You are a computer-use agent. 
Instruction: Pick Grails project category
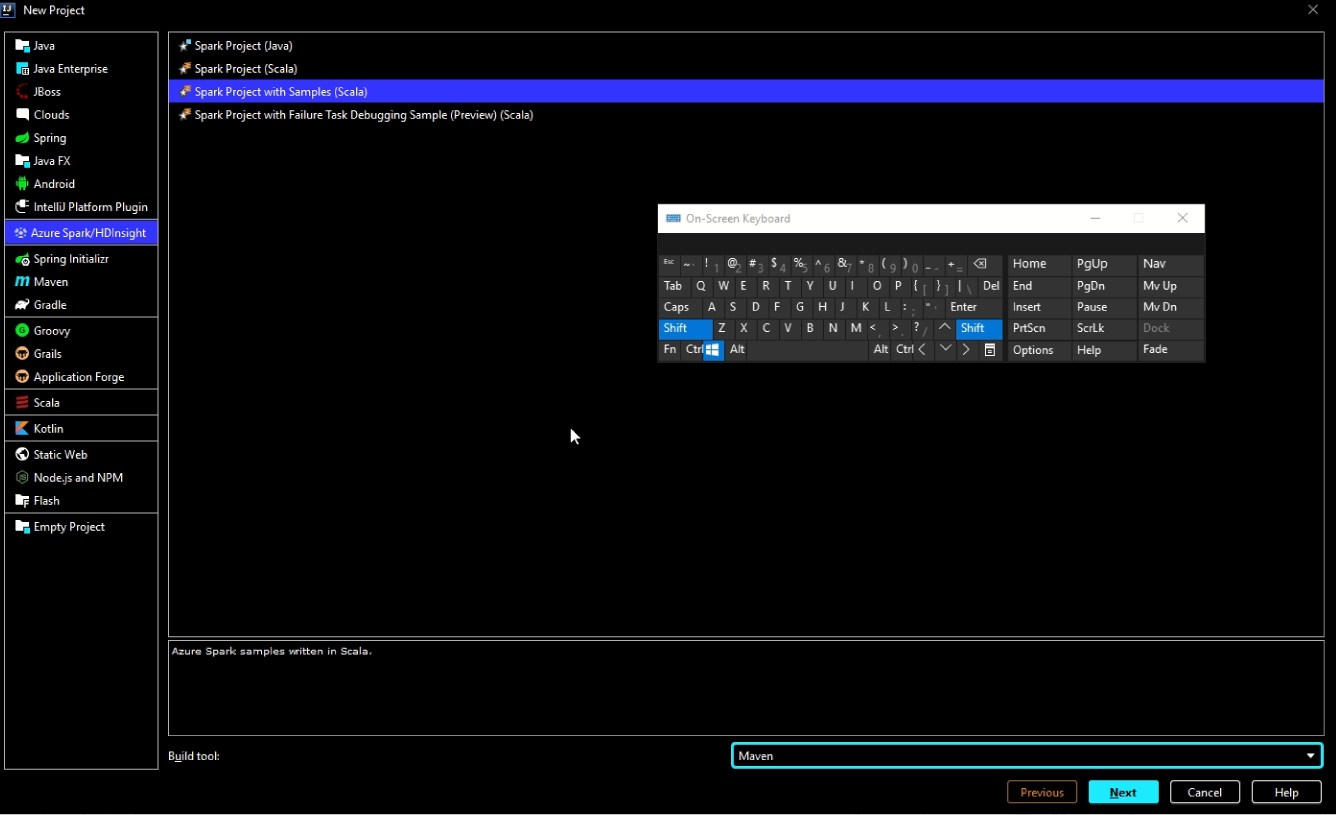tap(81, 354)
